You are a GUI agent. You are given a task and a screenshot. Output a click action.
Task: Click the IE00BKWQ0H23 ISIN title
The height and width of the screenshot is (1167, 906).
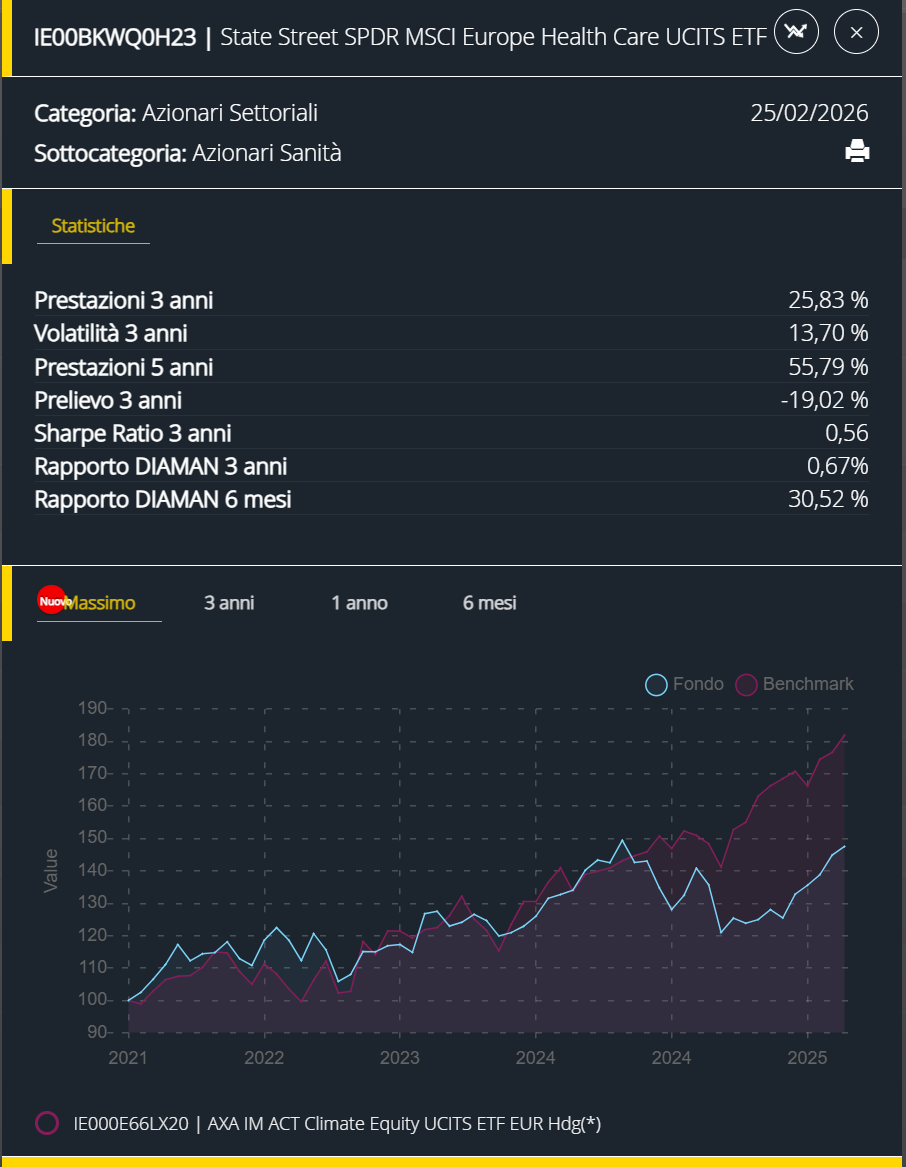(115, 37)
